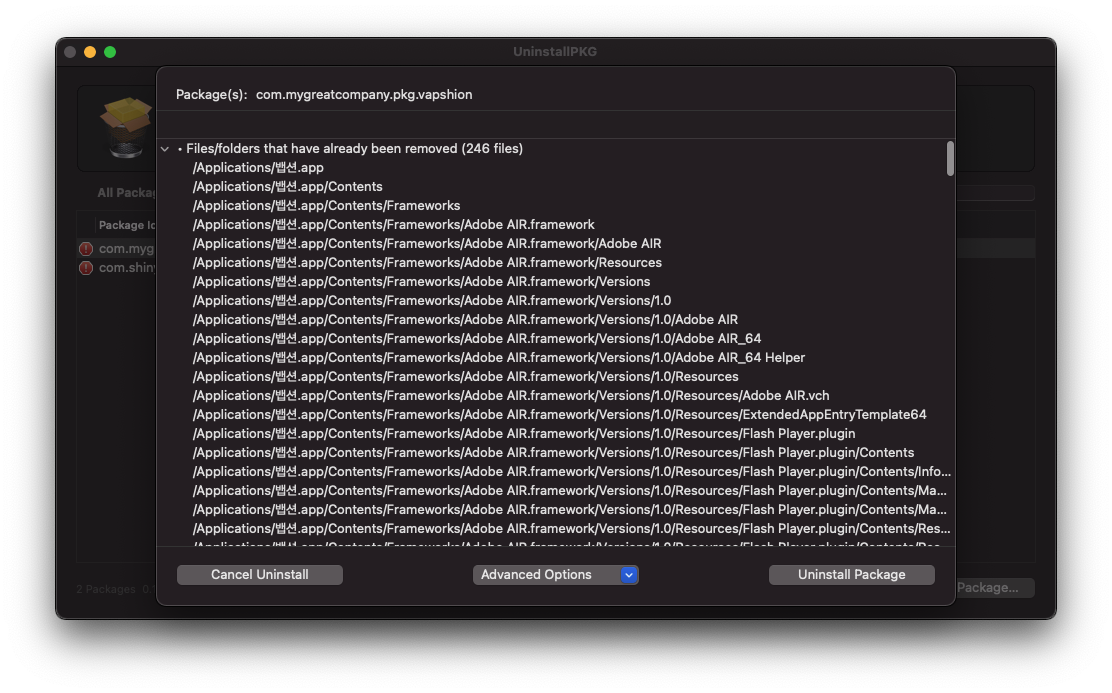The image size is (1112, 693).
Task: Click the red warning icon beside com.myg
Action: [x=86, y=249]
